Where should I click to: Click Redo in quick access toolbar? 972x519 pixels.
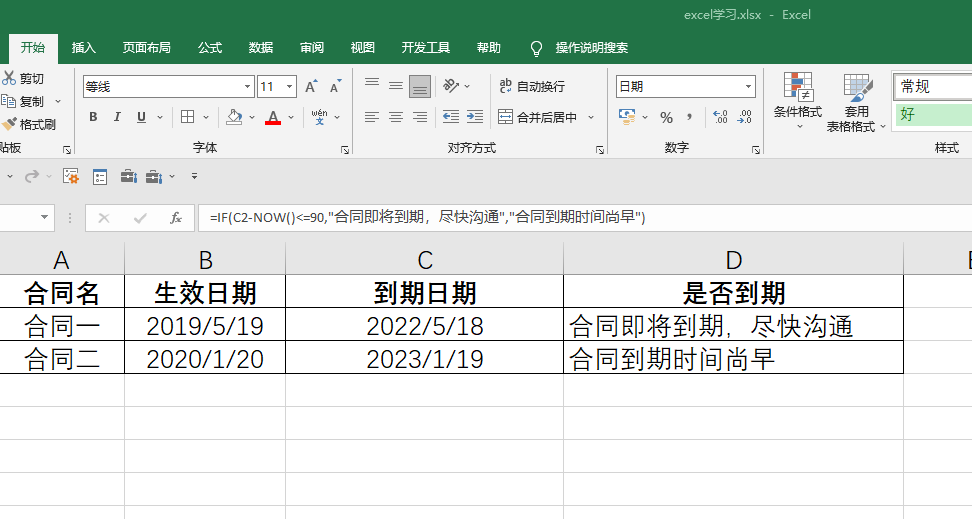(32, 177)
